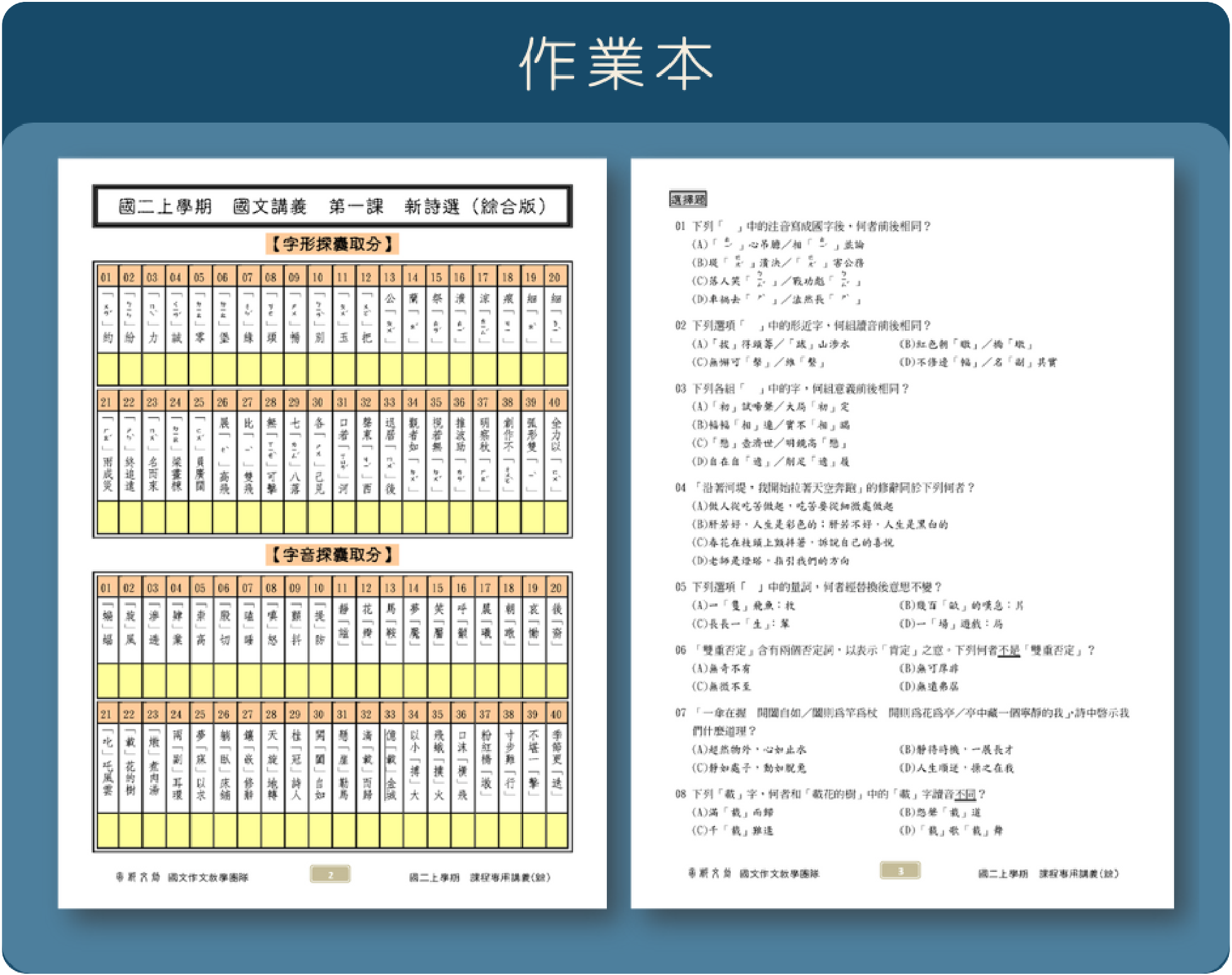This screenshot has width=1232, height=975.
Task: Choose option (D)老師是燈塔 in question 04
Action: (770, 561)
